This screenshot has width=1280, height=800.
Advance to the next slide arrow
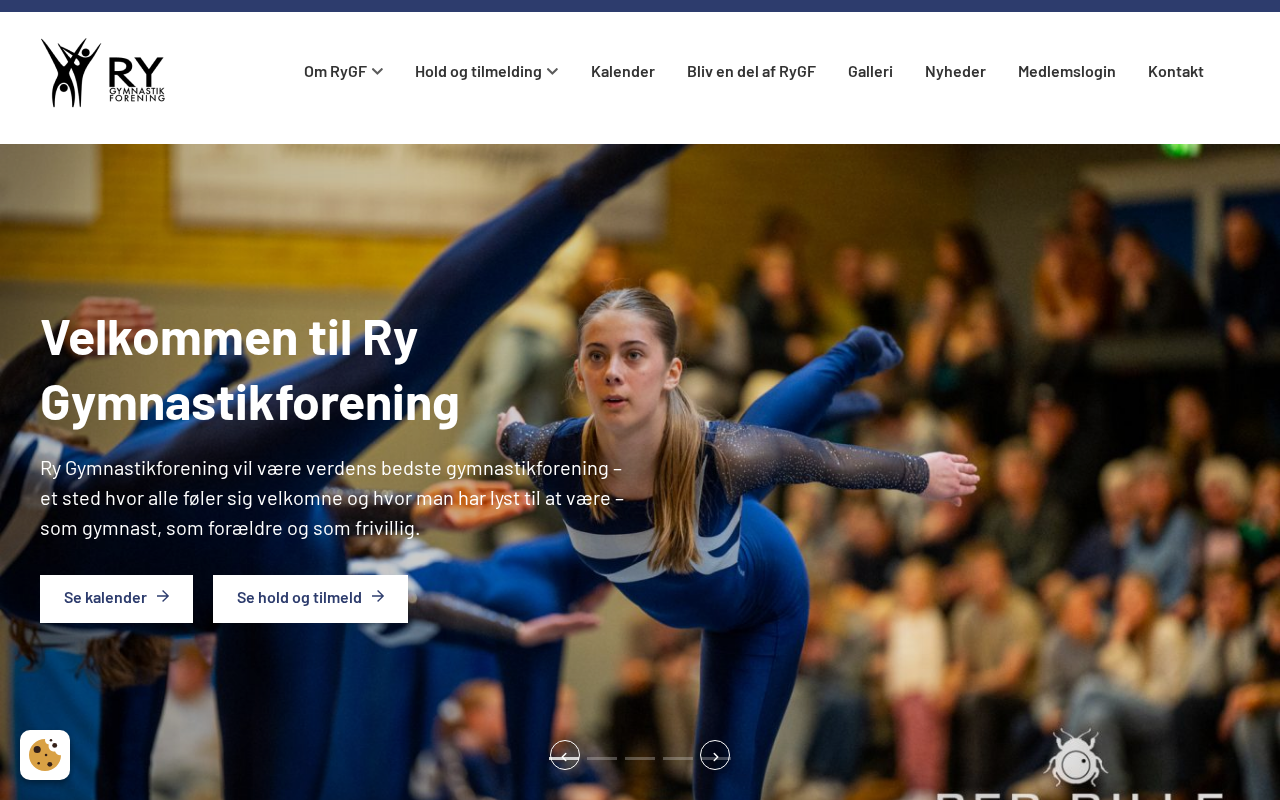click(x=715, y=755)
